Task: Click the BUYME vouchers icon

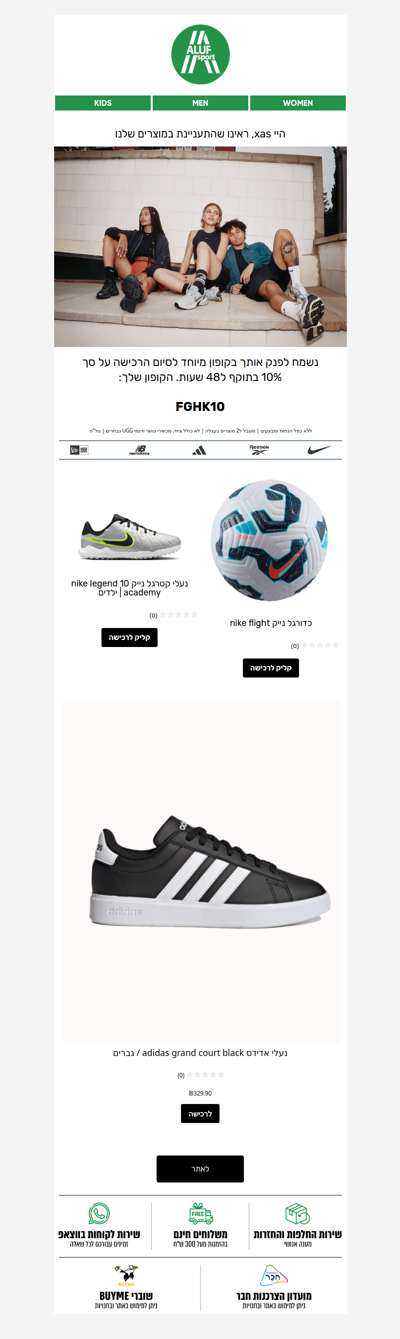Action: tap(126, 1275)
